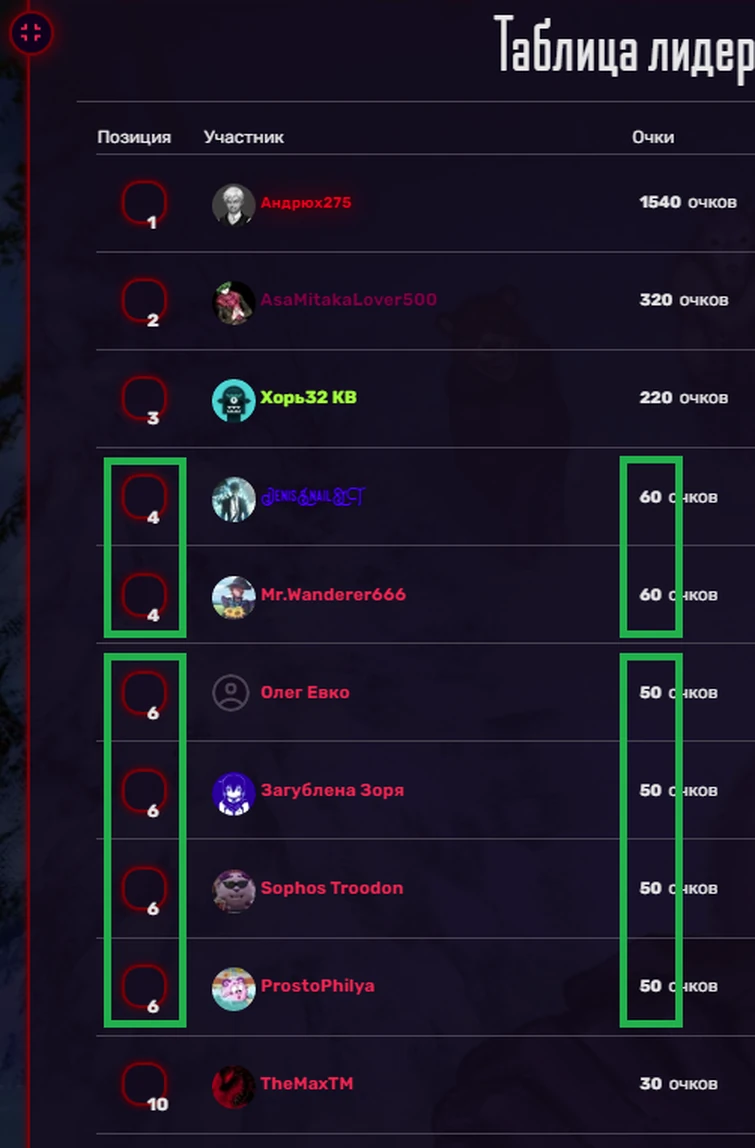
Task: Open AsaMitakaLover500 profile link
Action: (x=349, y=299)
